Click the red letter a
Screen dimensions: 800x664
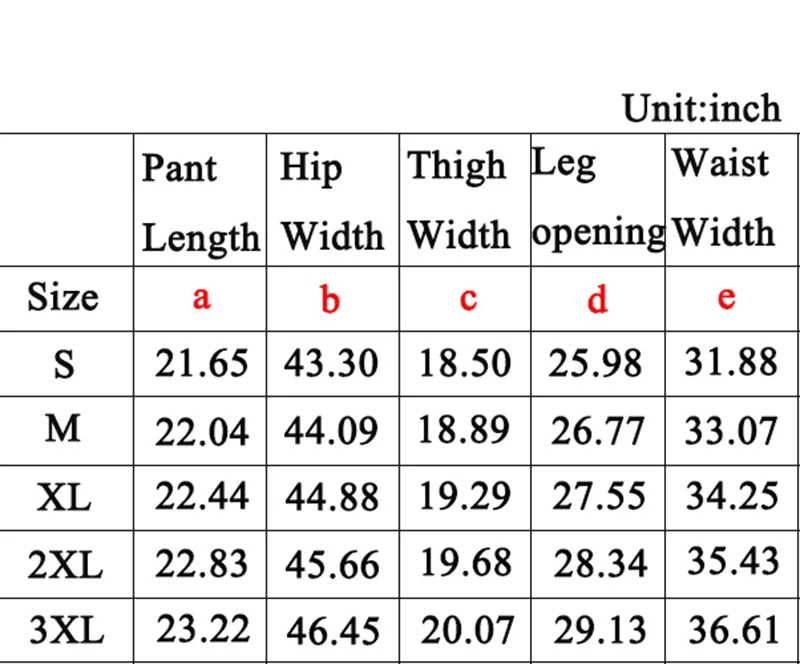click(x=201, y=298)
